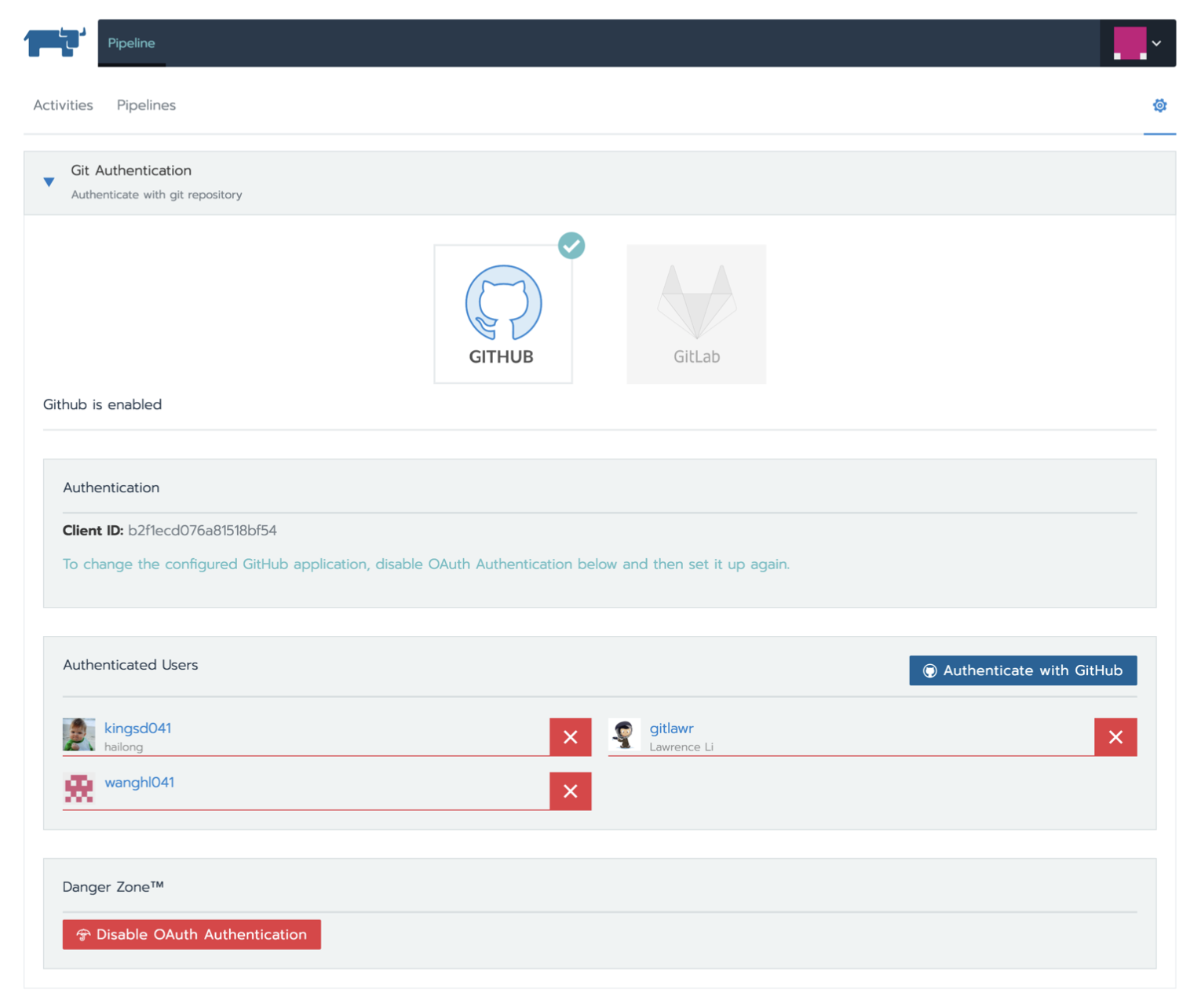
Task: Click the Client ID value b2f1ecd076a81518bf54
Action: click(203, 531)
